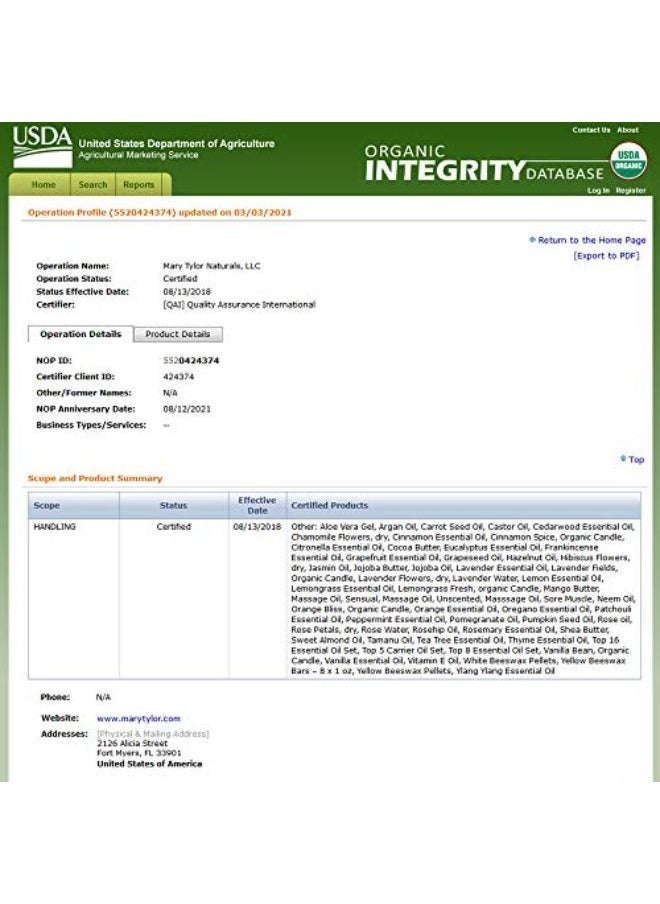Click the Contact Us link
The height and width of the screenshot is (904, 660).
[591, 130]
